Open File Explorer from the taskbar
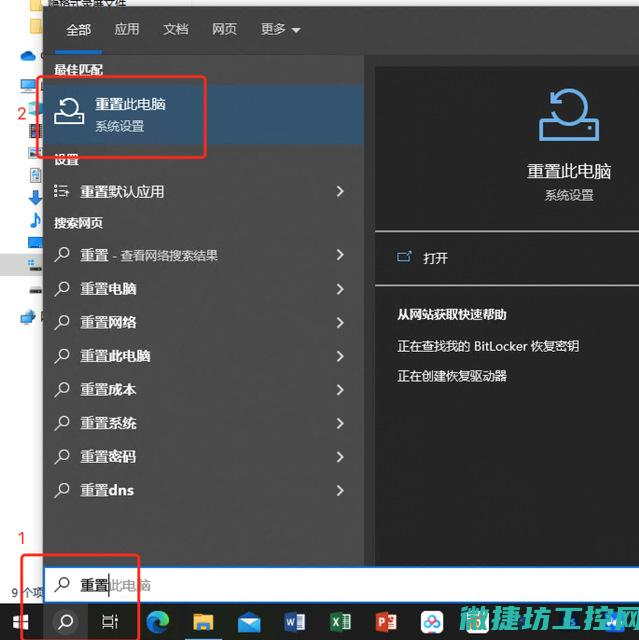The image size is (639, 640). (x=203, y=622)
